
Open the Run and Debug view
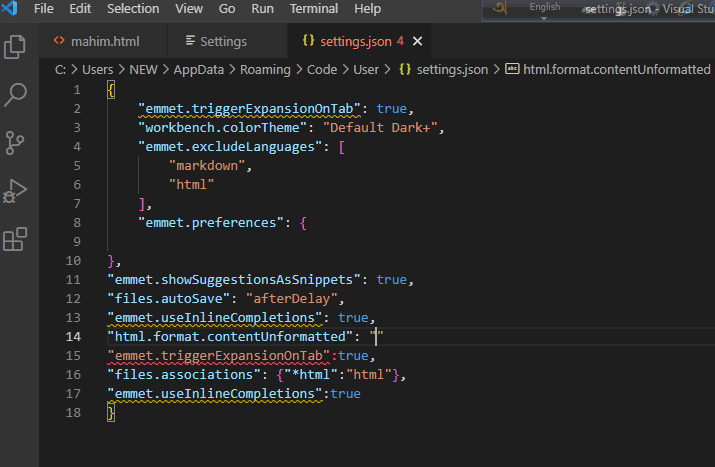[x=15, y=191]
